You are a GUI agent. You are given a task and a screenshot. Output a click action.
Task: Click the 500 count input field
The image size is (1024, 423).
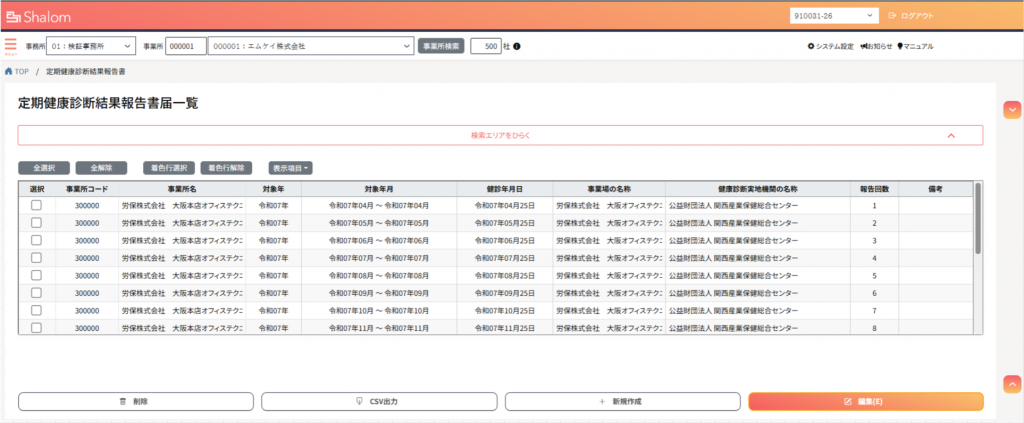coord(485,46)
